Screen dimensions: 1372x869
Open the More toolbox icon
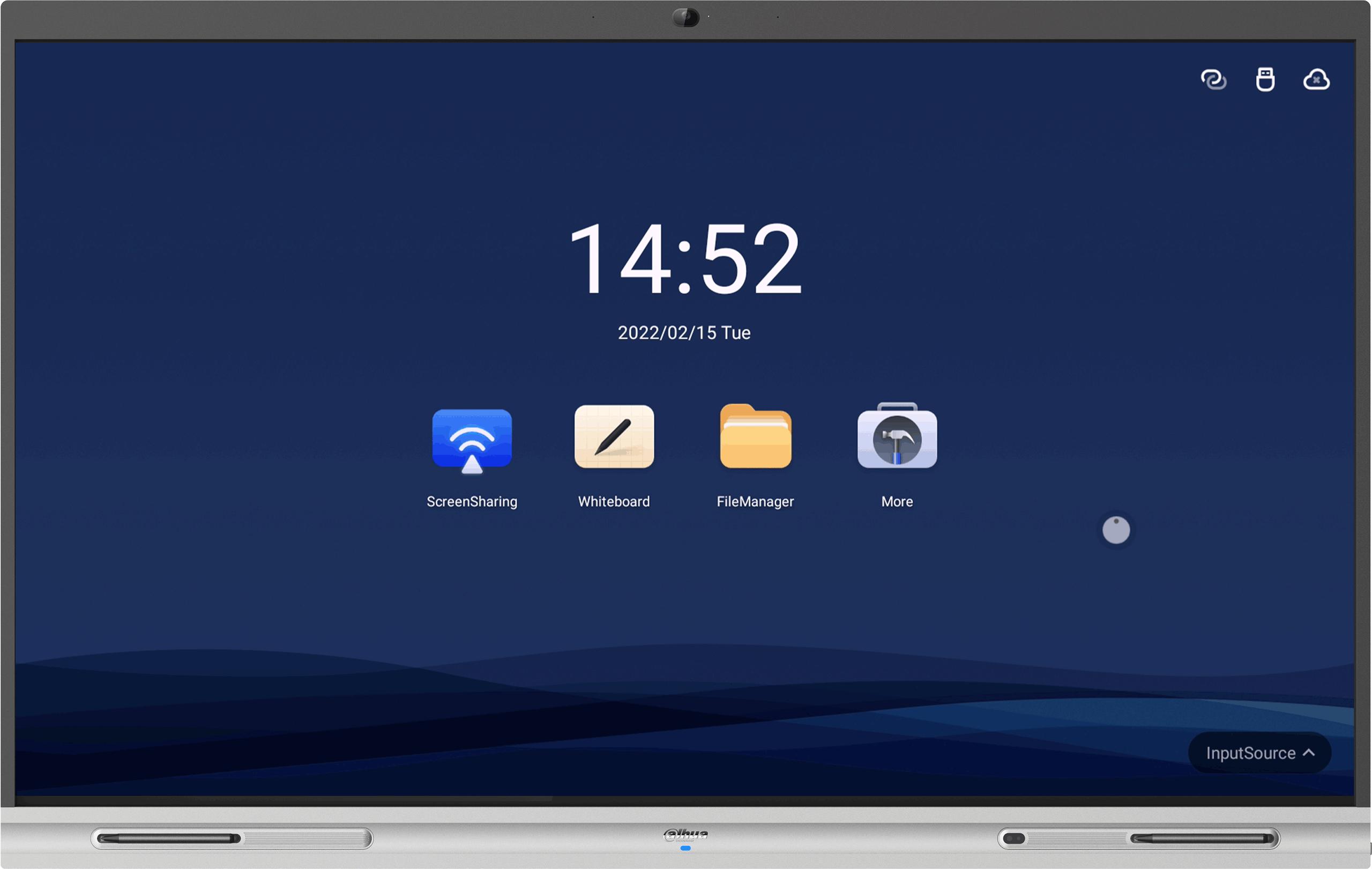coord(897,436)
